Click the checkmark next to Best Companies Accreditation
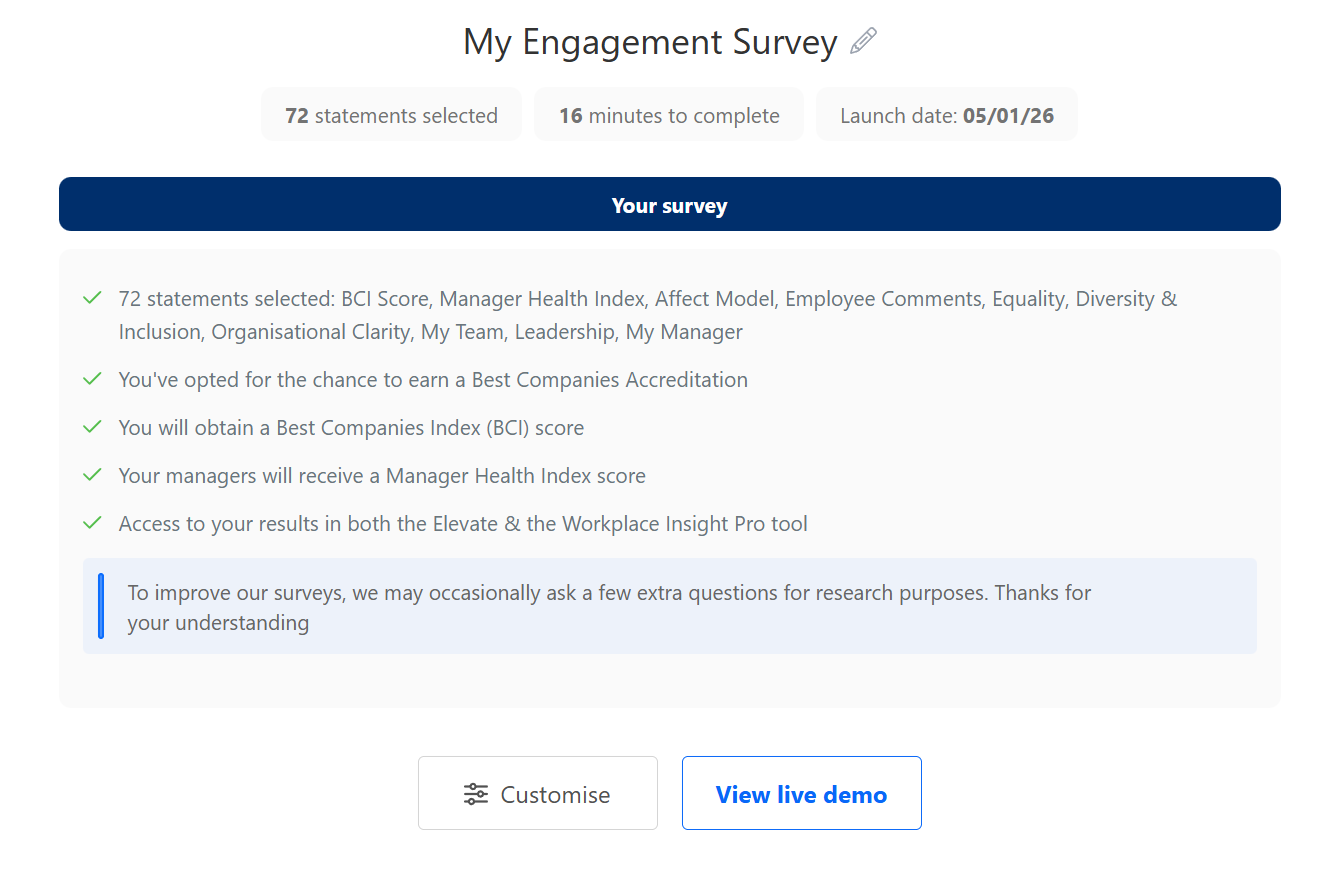1327x869 pixels. click(93, 379)
